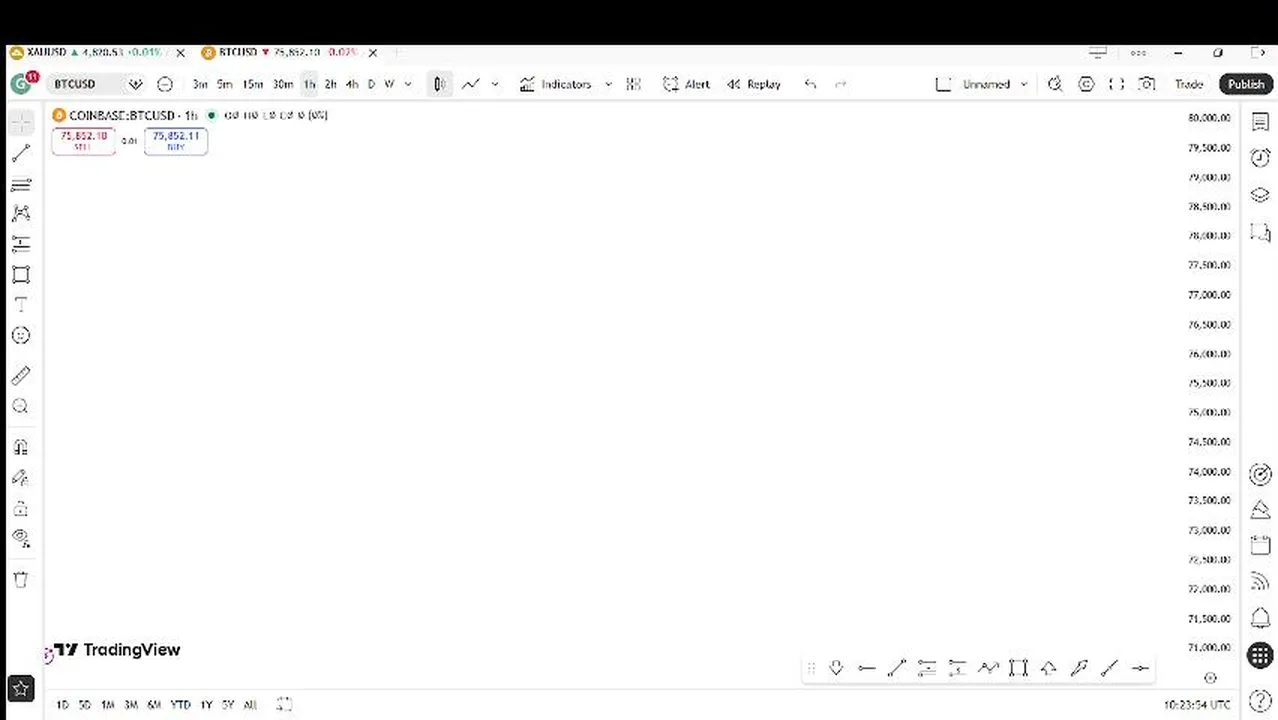The image size is (1278, 720).
Task: Select the rectangle shapes tool
Action: (21, 274)
